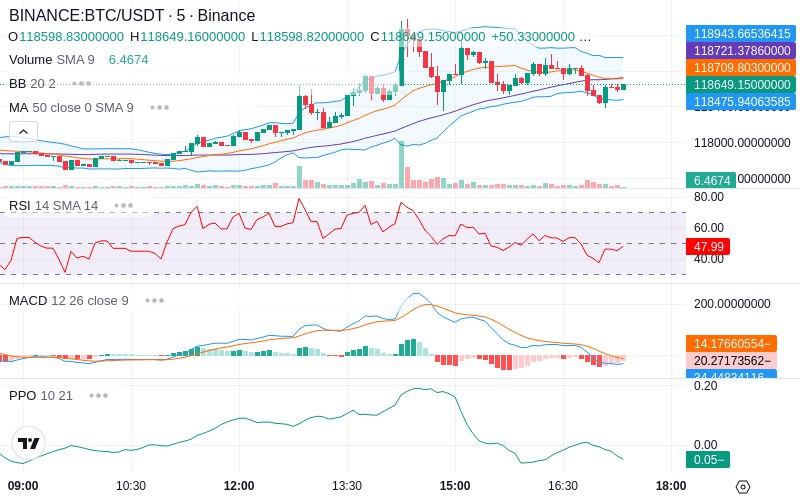The height and width of the screenshot is (500, 800).
Task: Open chart settings gear icon
Action: click(743, 486)
